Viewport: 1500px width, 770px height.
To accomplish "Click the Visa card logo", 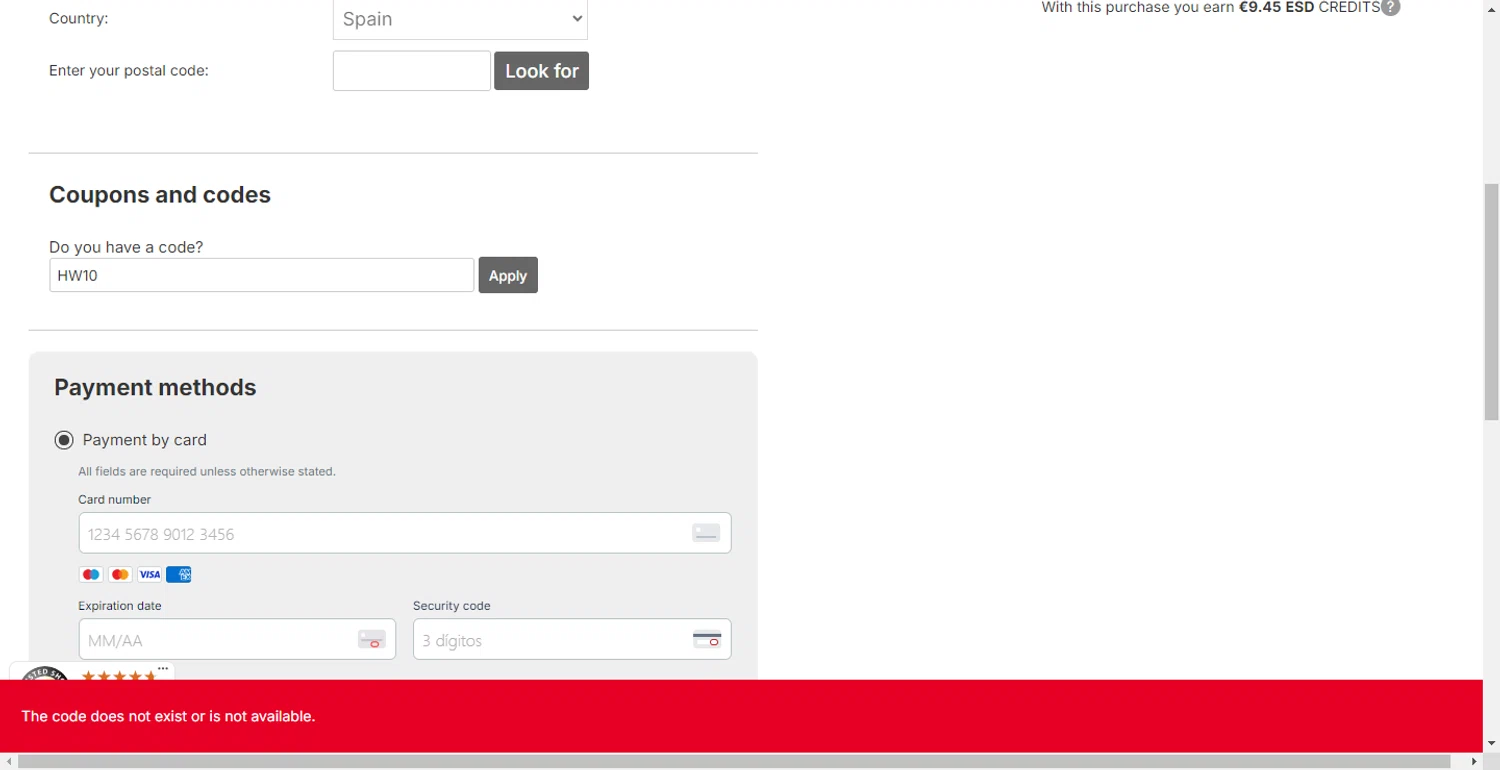I will point(149,574).
